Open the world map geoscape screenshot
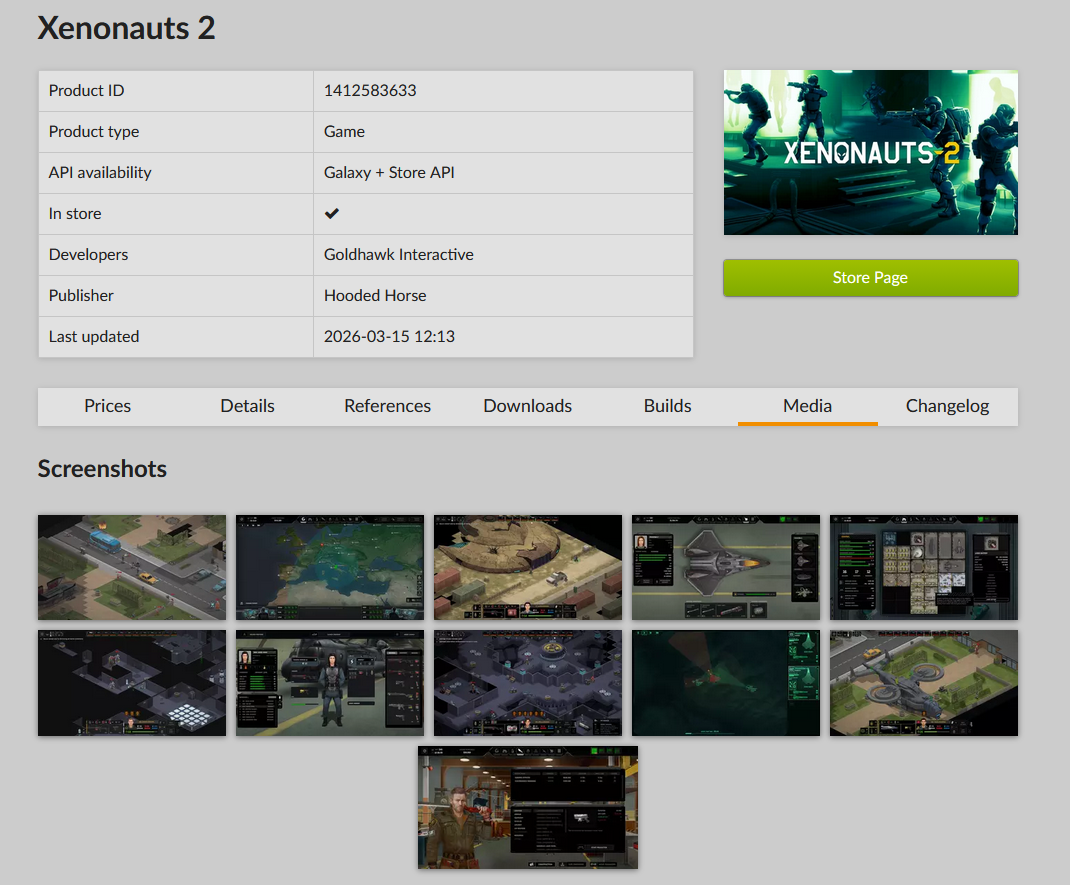Image resolution: width=1070 pixels, height=885 pixels. (x=330, y=567)
